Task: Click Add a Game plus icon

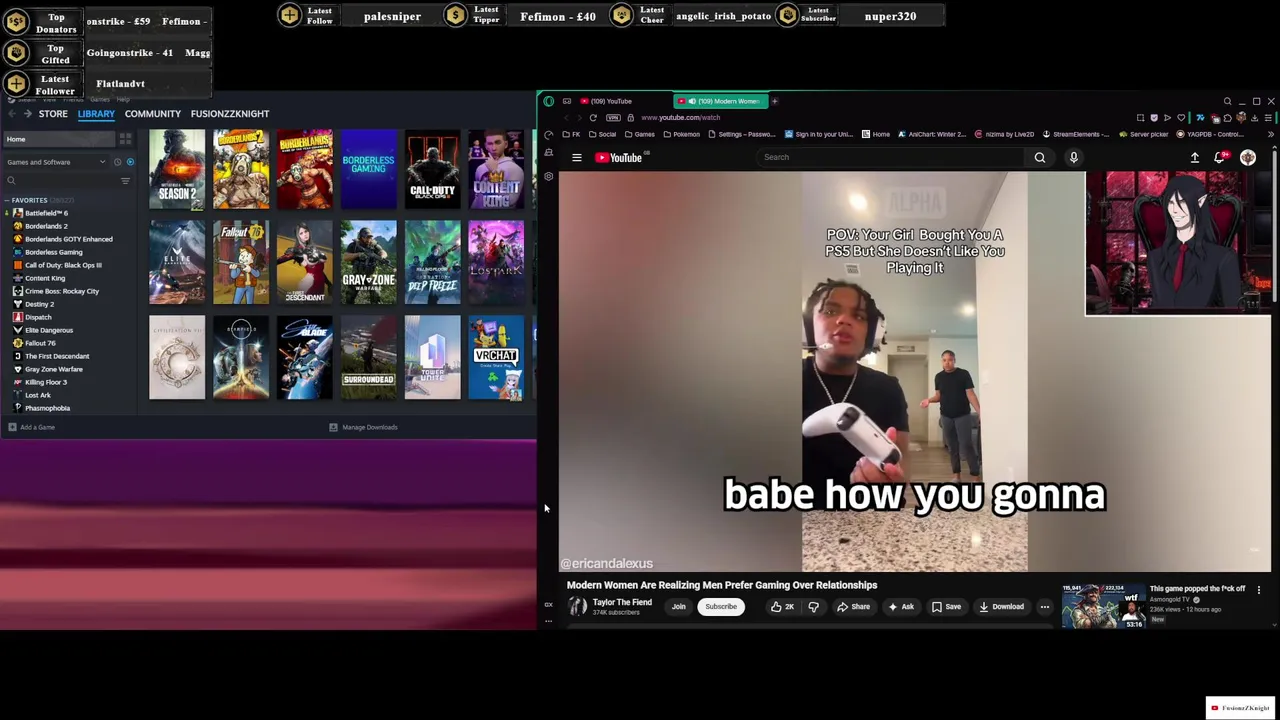Action: click(x=12, y=427)
